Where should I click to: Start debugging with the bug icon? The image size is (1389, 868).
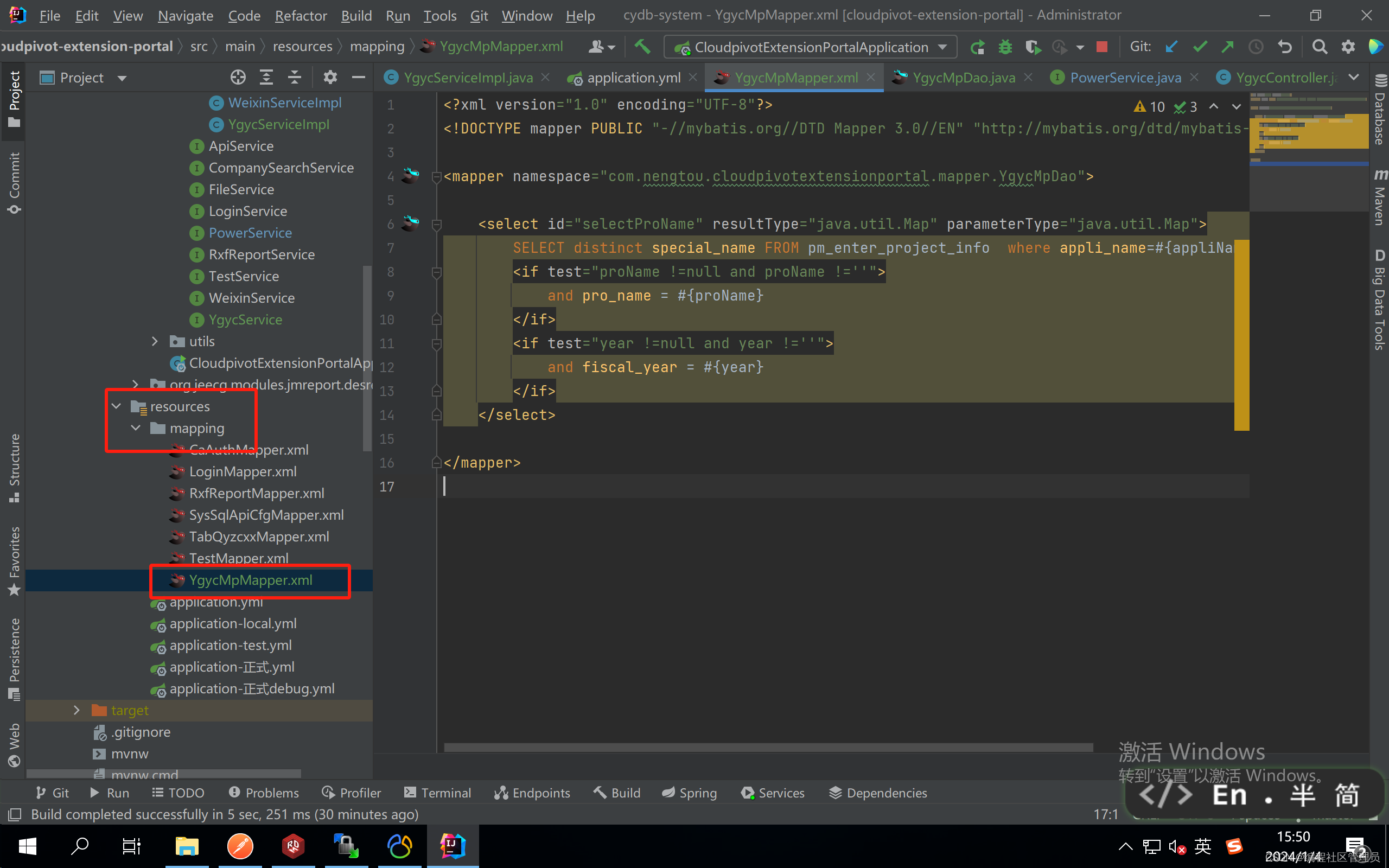coord(1004,47)
